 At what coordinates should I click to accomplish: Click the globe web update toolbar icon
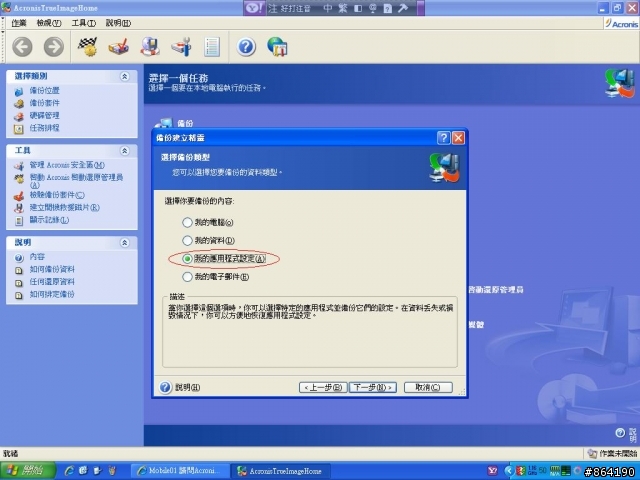(278, 47)
